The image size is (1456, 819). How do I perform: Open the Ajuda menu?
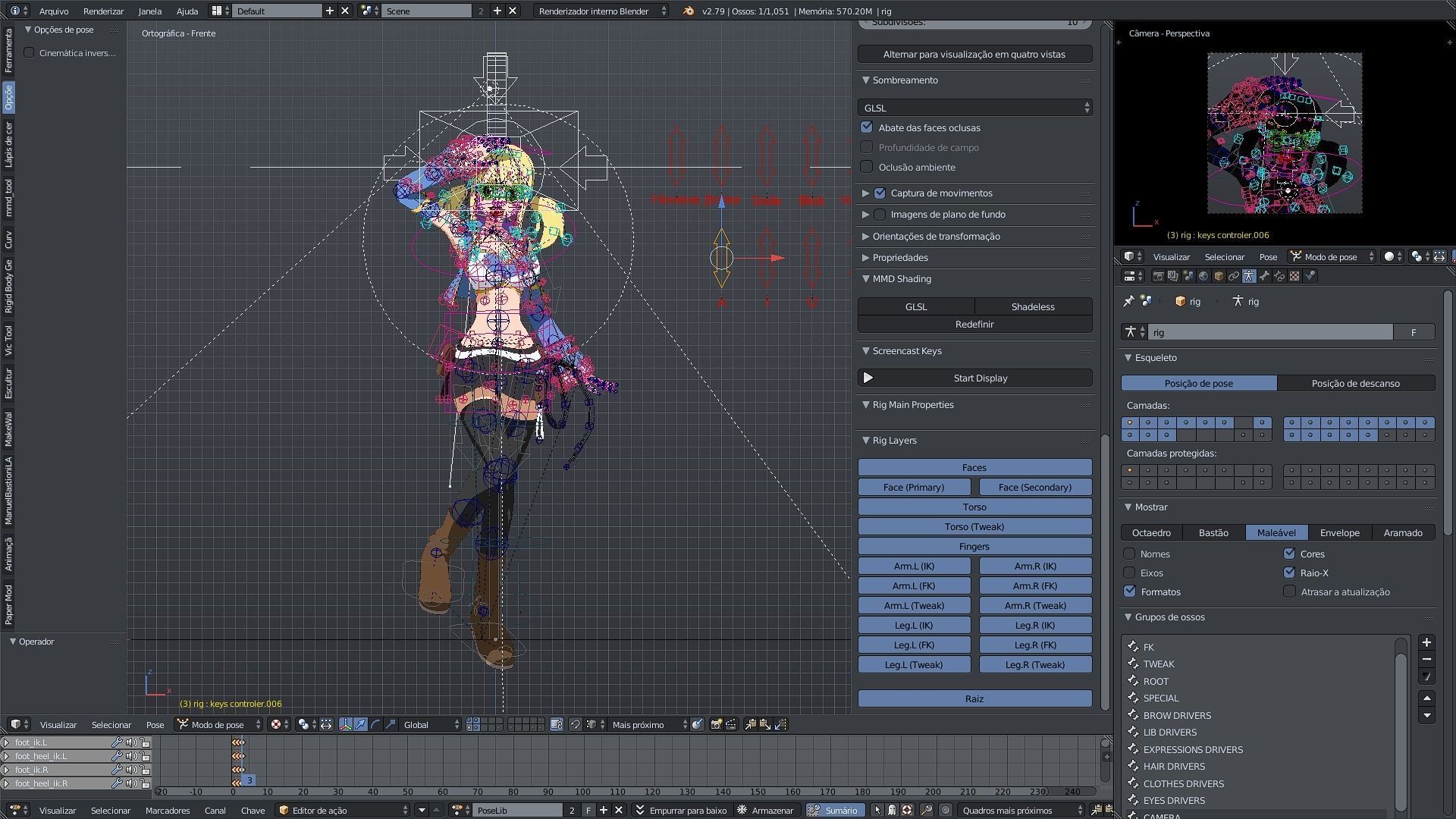tap(187, 11)
